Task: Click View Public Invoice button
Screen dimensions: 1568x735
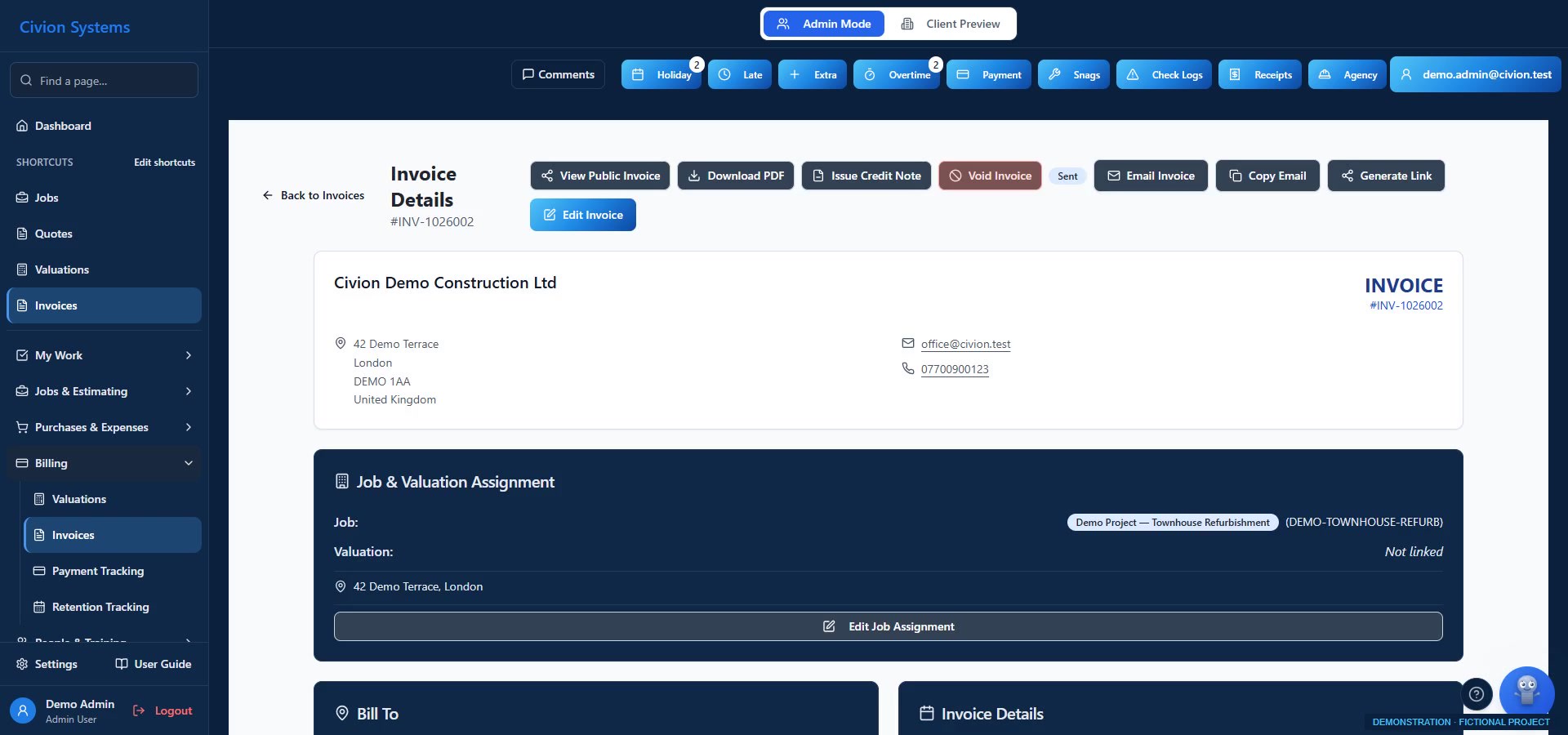Action: pyautogui.click(x=600, y=176)
